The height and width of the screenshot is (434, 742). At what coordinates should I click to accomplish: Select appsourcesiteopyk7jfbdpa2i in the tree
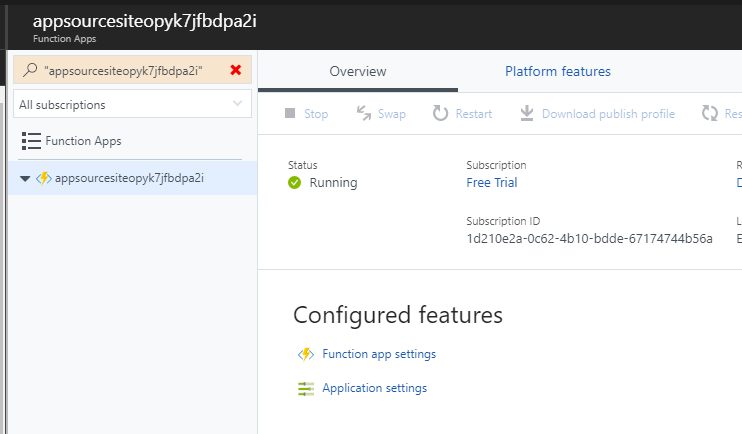click(x=129, y=178)
